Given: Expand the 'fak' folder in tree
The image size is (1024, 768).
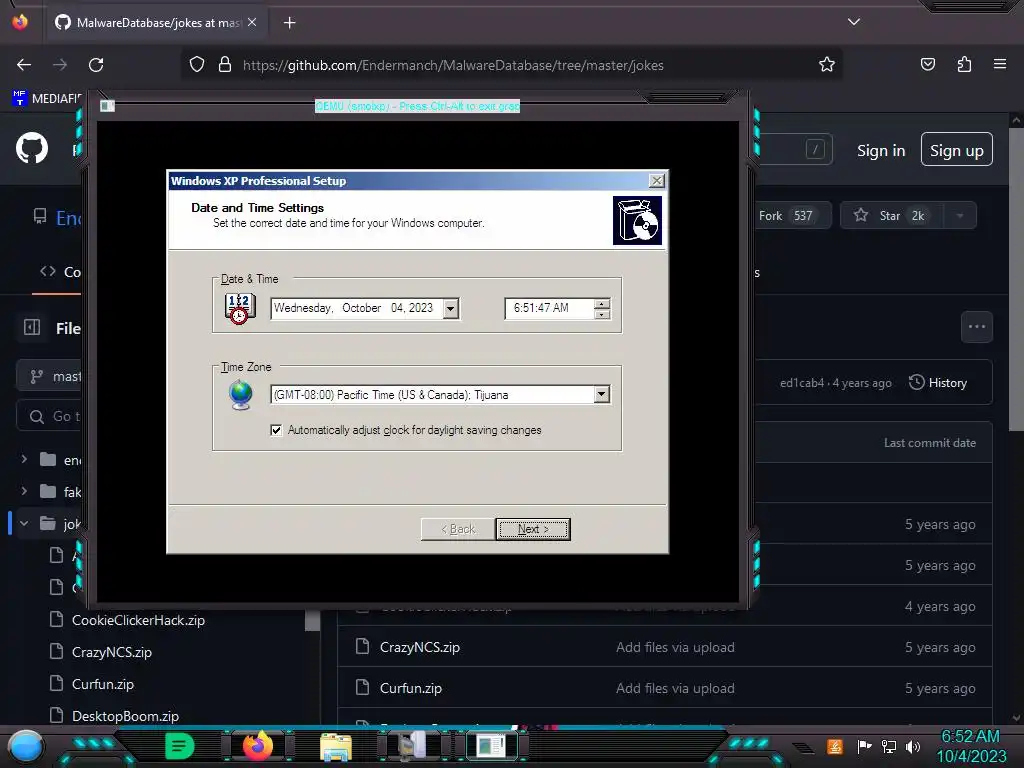Looking at the screenshot, I should [x=24, y=491].
